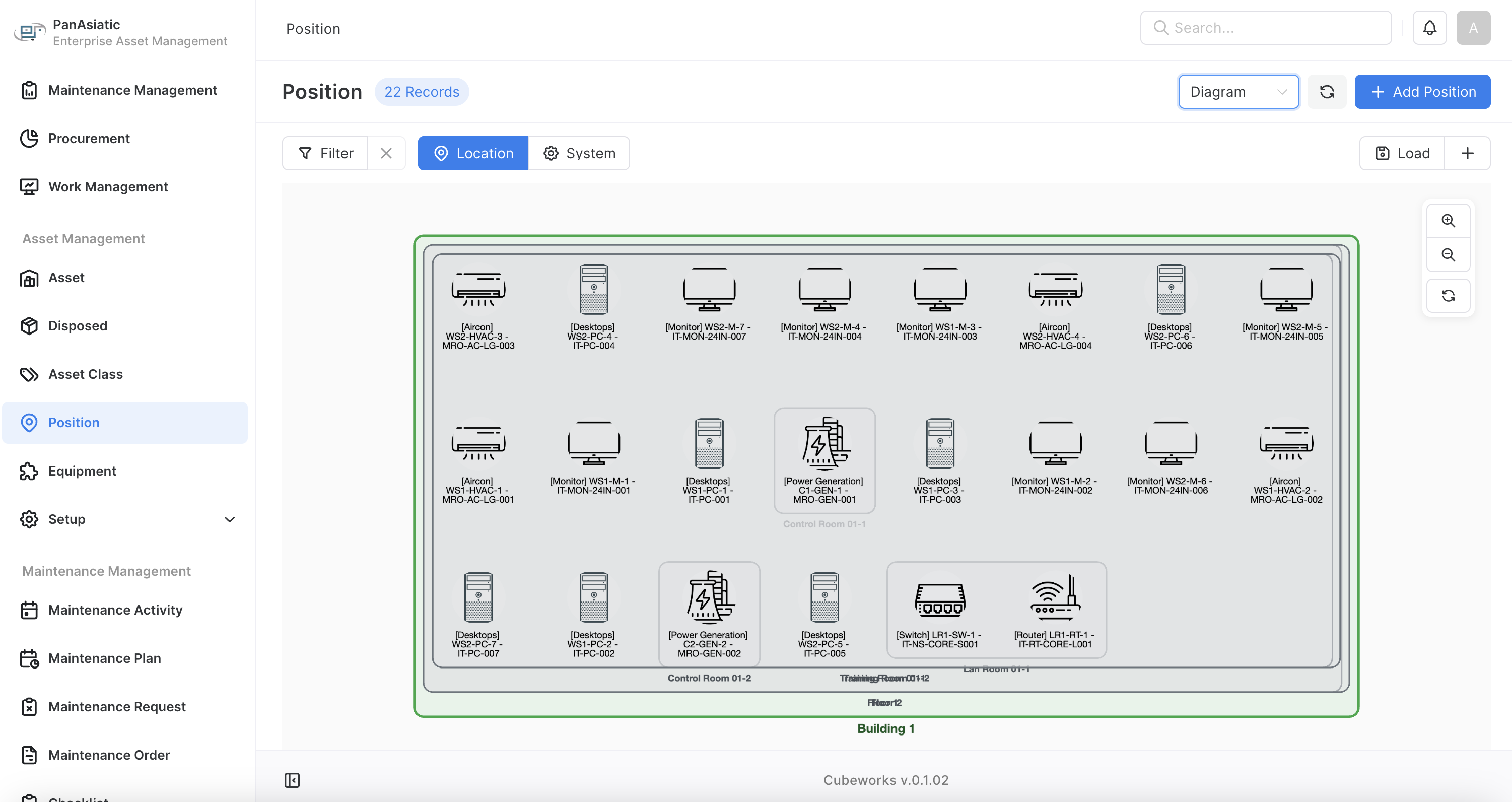Click the diagram zoom out icon
Image resolution: width=1512 pixels, height=802 pixels.
(1448, 255)
